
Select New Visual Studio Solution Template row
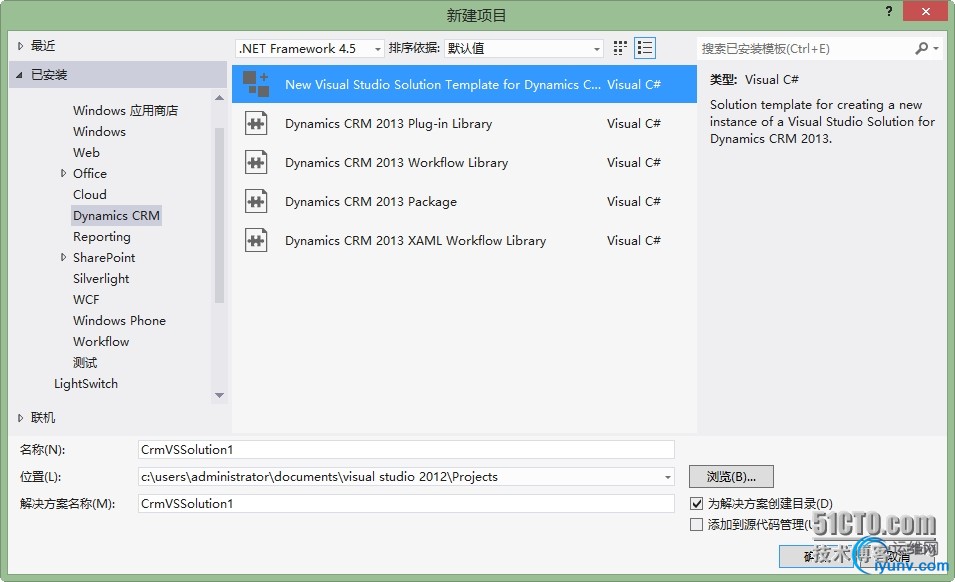click(464, 84)
